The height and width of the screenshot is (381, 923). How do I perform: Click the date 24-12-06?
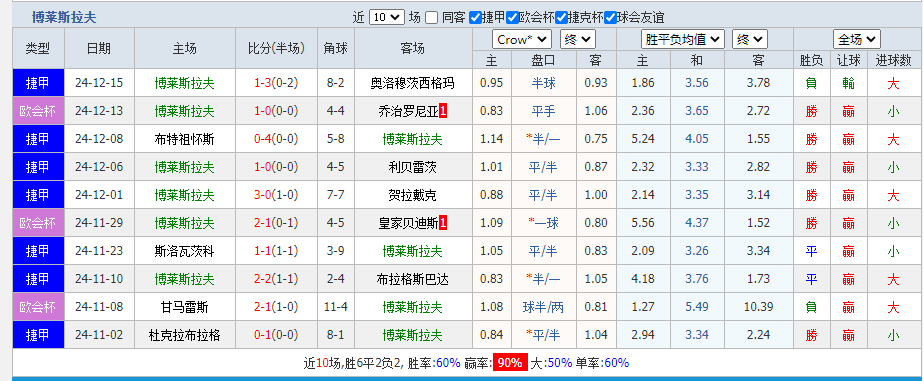99,167
